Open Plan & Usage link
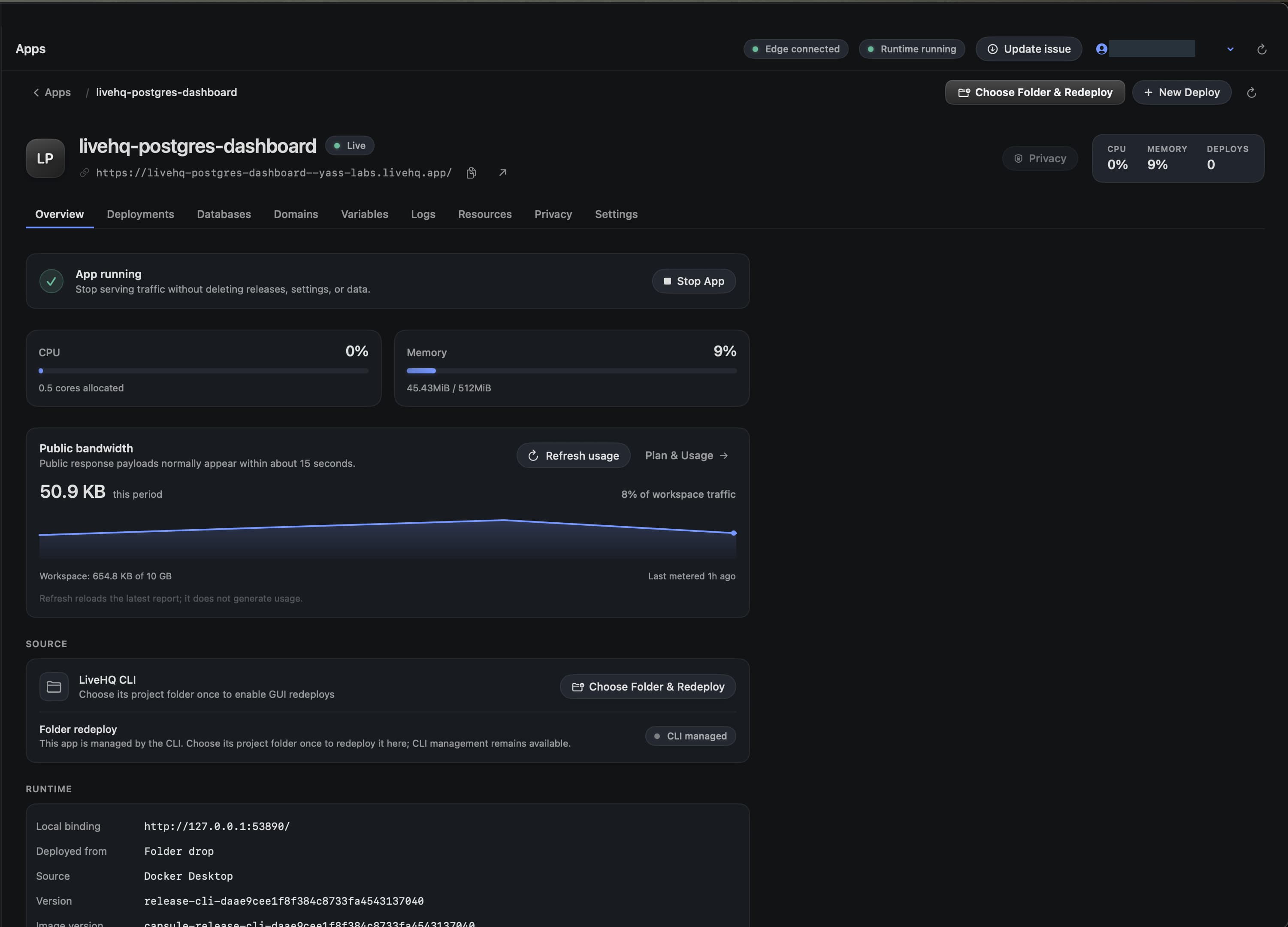1288x927 pixels. pyautogui.click(x=686, y=455)
